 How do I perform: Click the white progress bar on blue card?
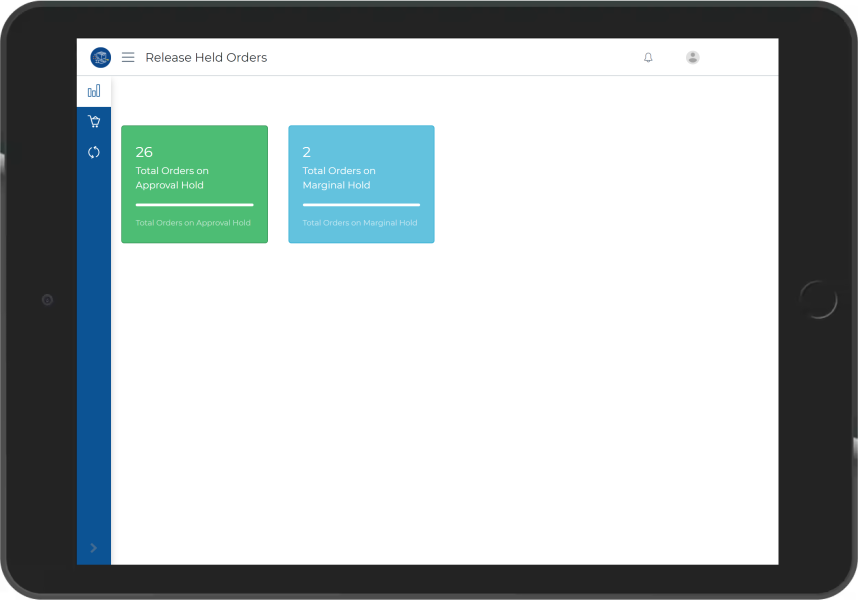click(361, 205)
